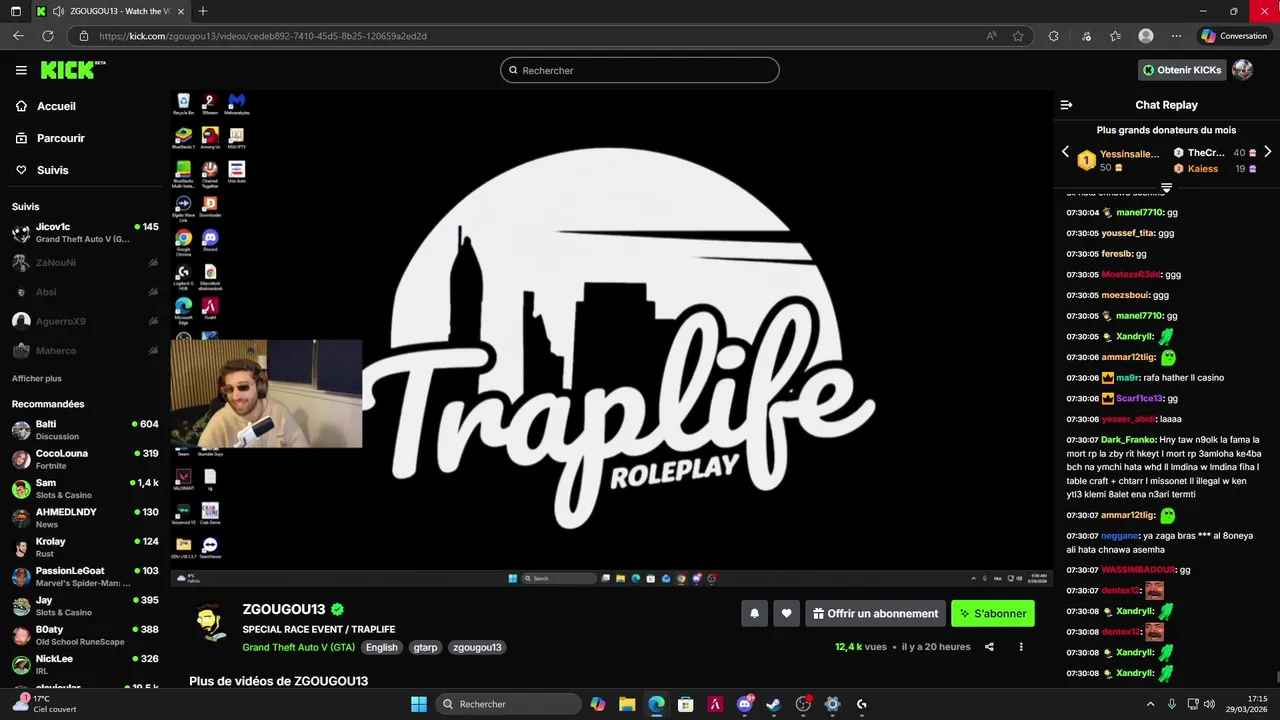
Task: Open the browser Favorites list
Action: tap(1115, 36)
